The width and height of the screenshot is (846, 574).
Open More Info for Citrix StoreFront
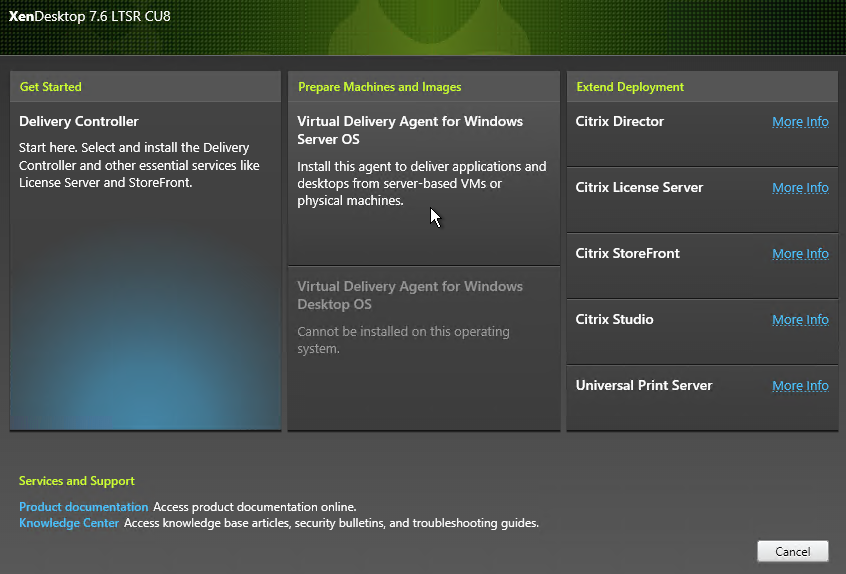click(800, 254)
